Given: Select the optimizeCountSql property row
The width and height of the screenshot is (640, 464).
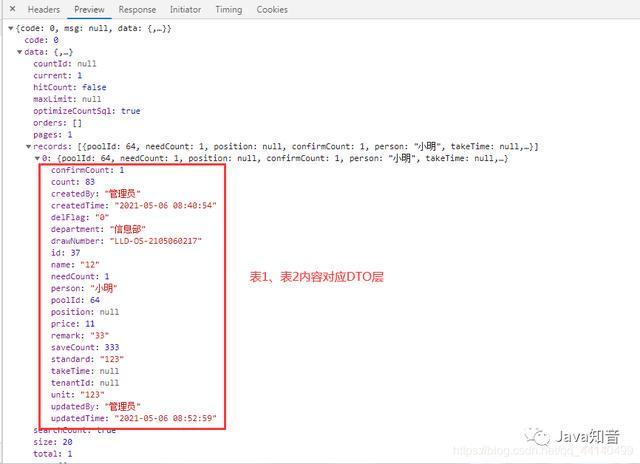Looking at the screenshot, I should 86,111.
